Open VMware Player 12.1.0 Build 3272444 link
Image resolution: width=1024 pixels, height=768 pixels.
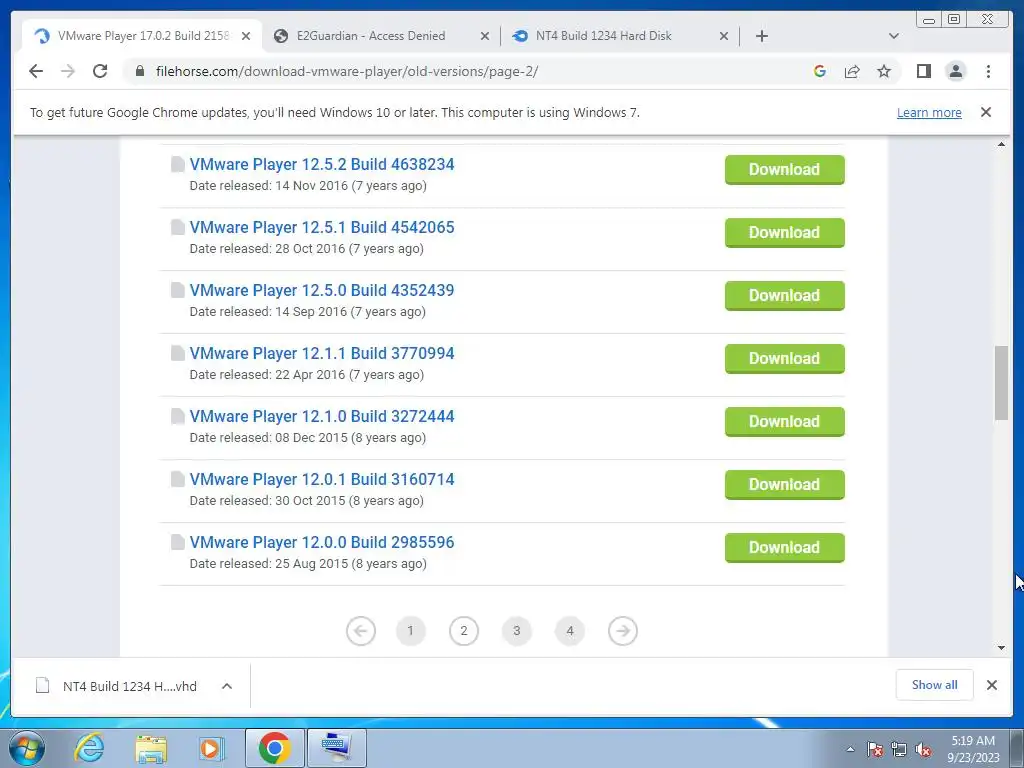coord(322,416)
